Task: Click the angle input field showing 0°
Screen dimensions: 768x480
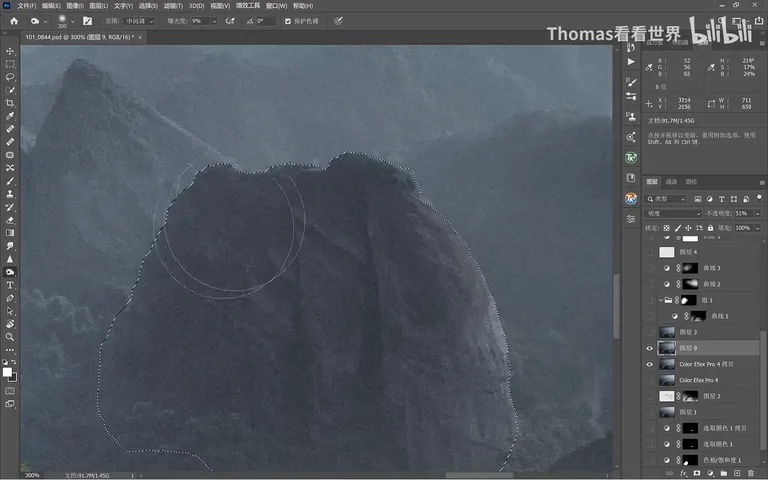Action: (264, 21)
